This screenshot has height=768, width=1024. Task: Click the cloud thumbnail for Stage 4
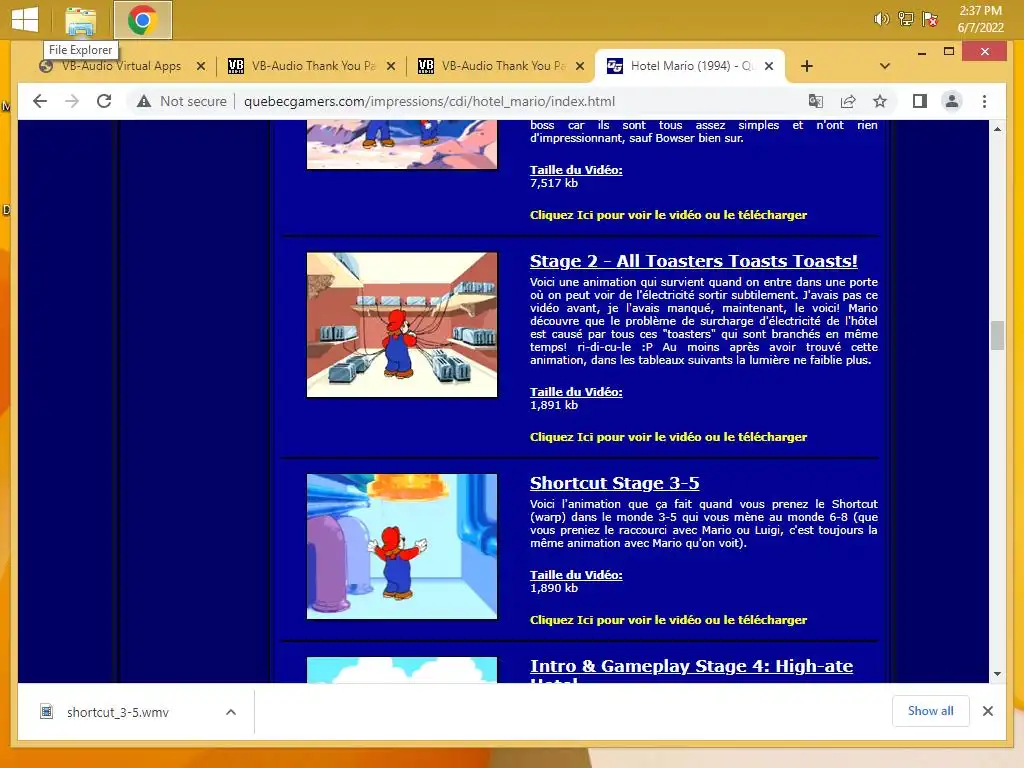coord(402,670)
